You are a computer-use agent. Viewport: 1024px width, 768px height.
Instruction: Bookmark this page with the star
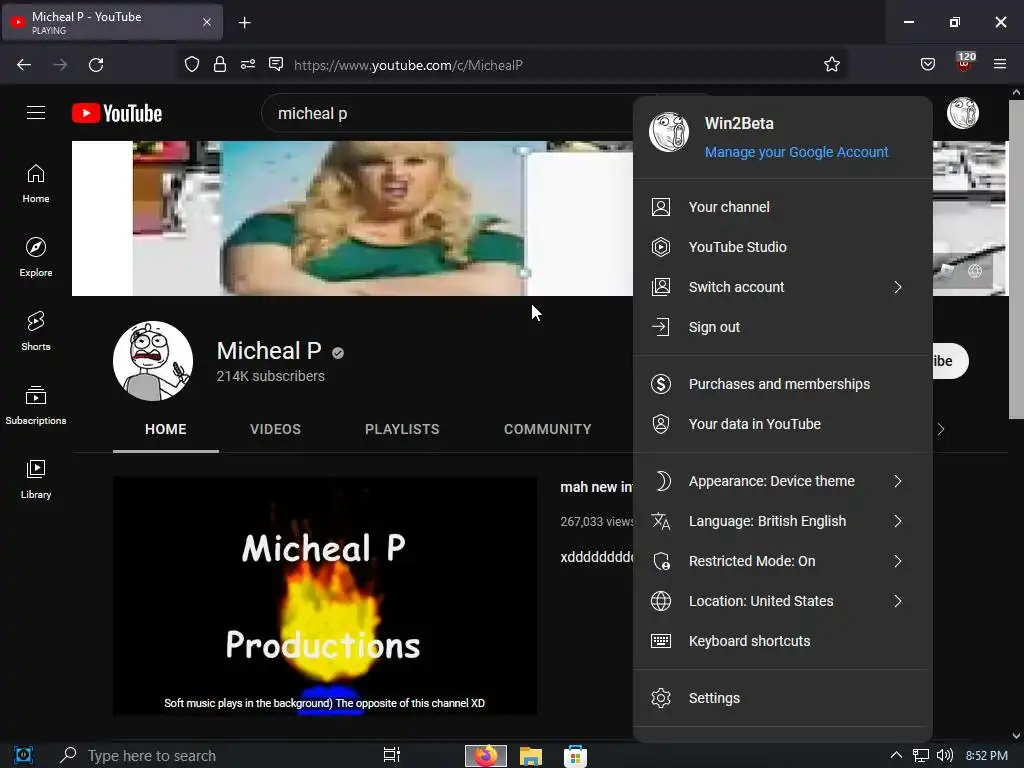831,65
